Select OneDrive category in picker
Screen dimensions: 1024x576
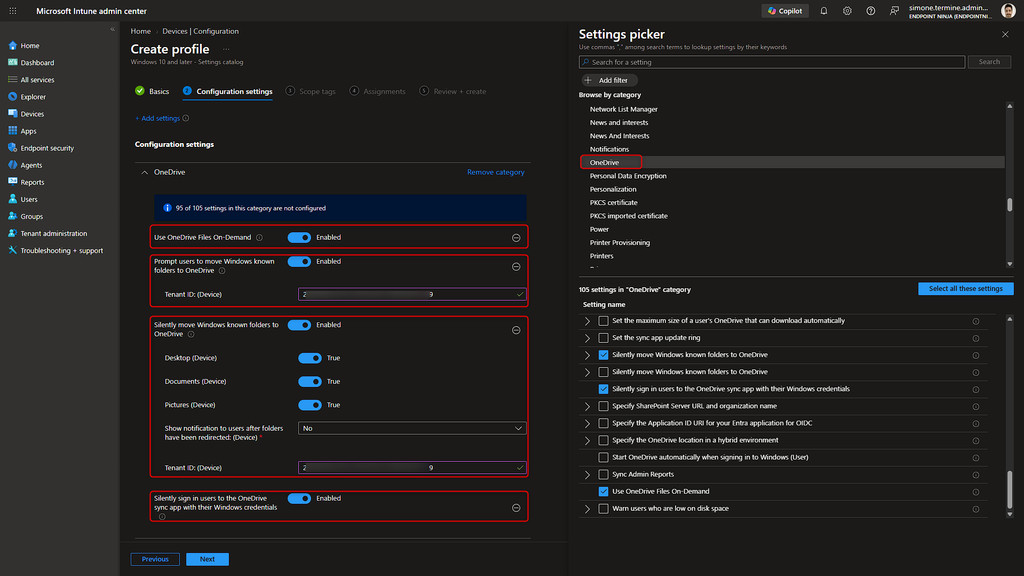click(x=604, y=163)
